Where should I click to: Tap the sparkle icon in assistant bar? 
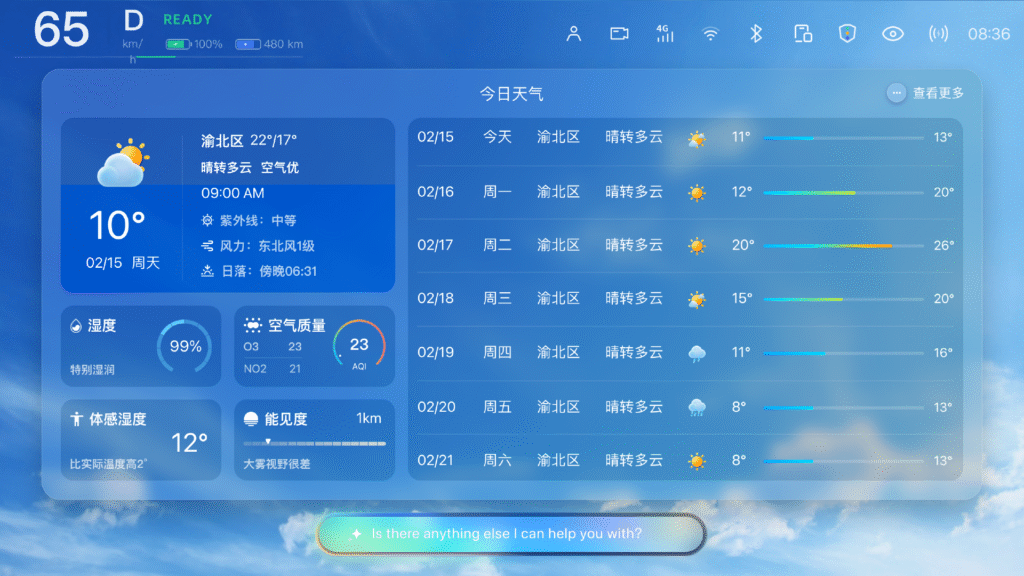point(357,534)
